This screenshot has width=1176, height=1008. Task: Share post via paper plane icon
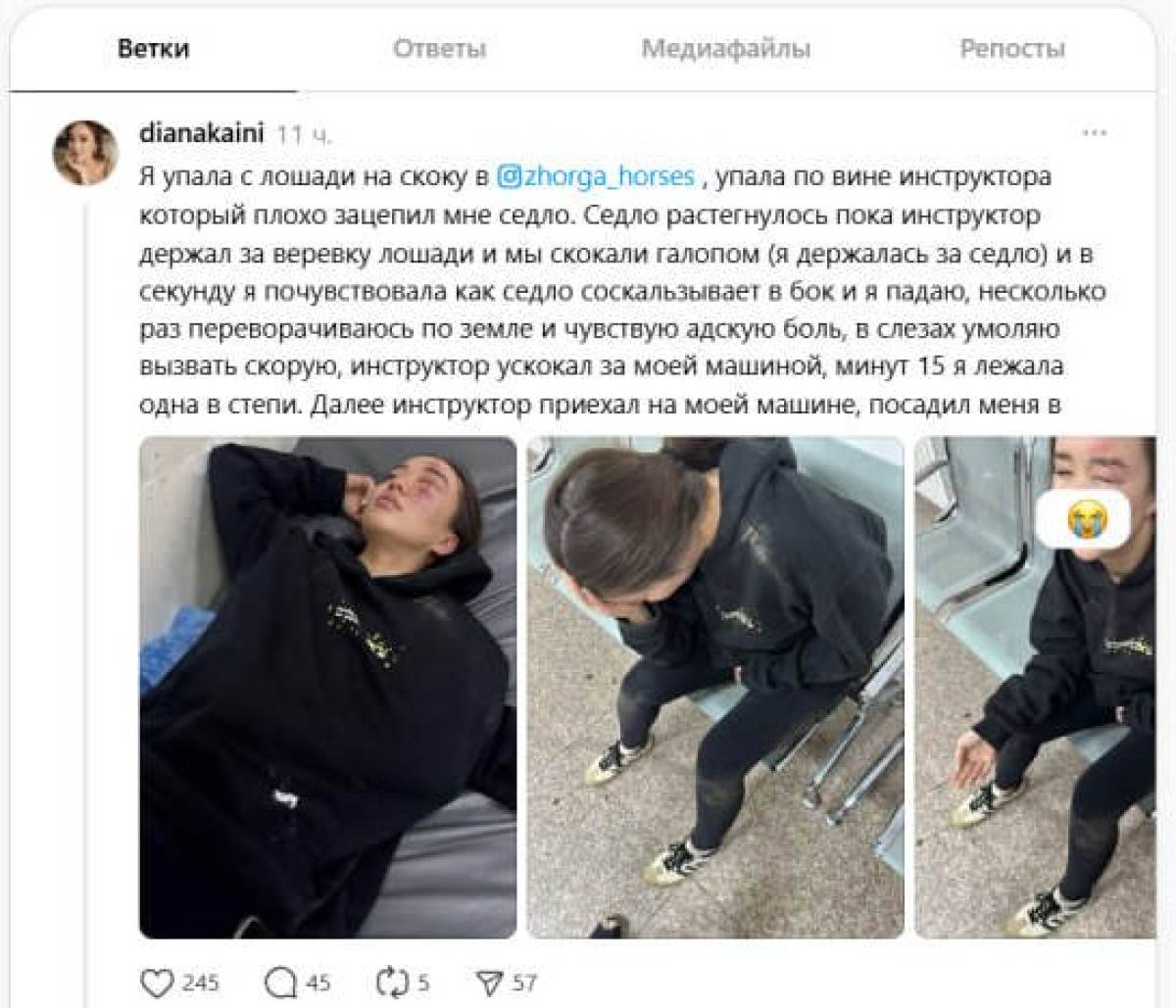[x=488, y=982]
